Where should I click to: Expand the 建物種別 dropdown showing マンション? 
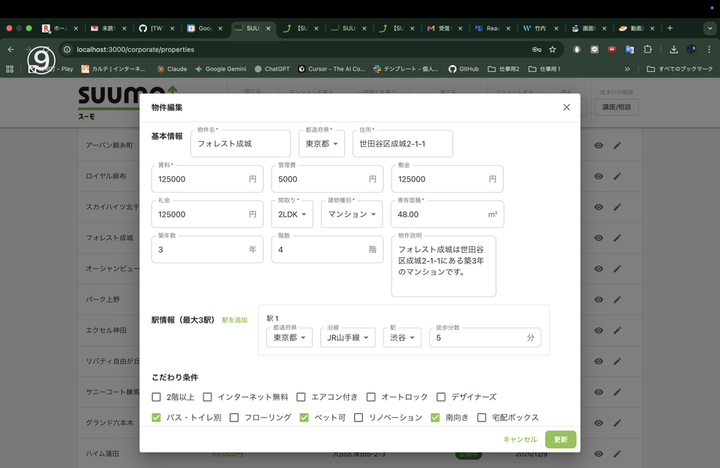point(350,214)
